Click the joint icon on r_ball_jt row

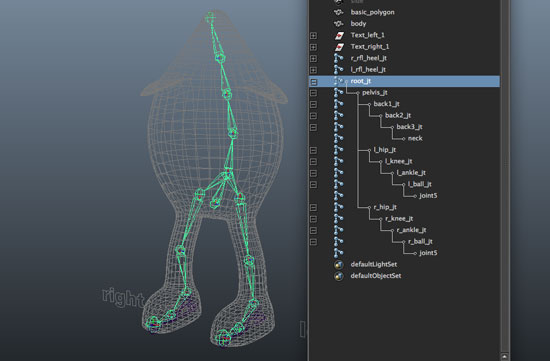[x=338, y=242]
